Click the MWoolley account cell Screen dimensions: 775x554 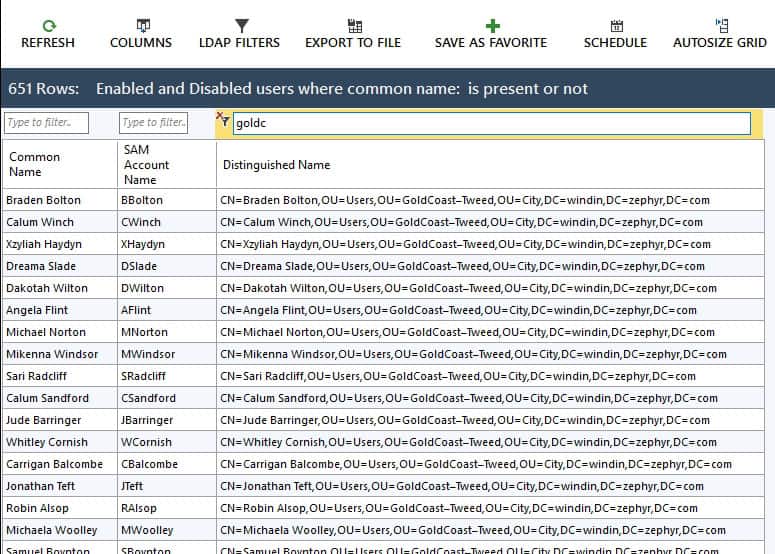(167, 530)
